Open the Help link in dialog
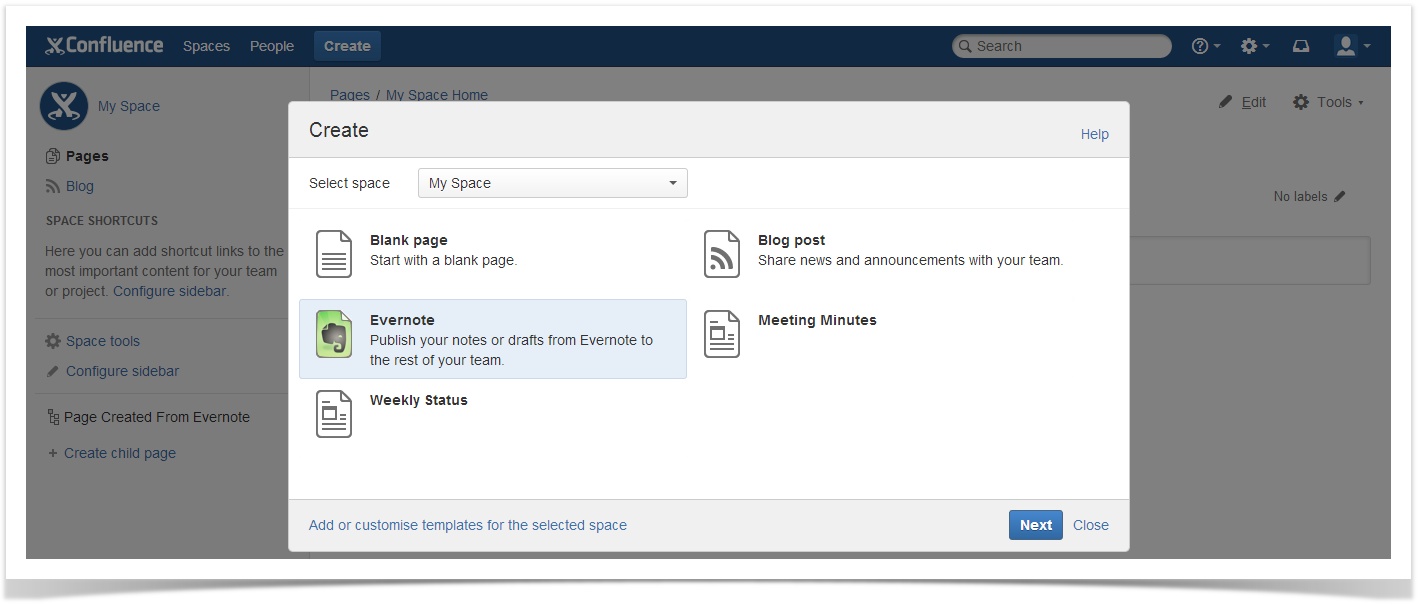This screenshot has width=1425, height=608. pyautogui.click(x=1094, y=133)
